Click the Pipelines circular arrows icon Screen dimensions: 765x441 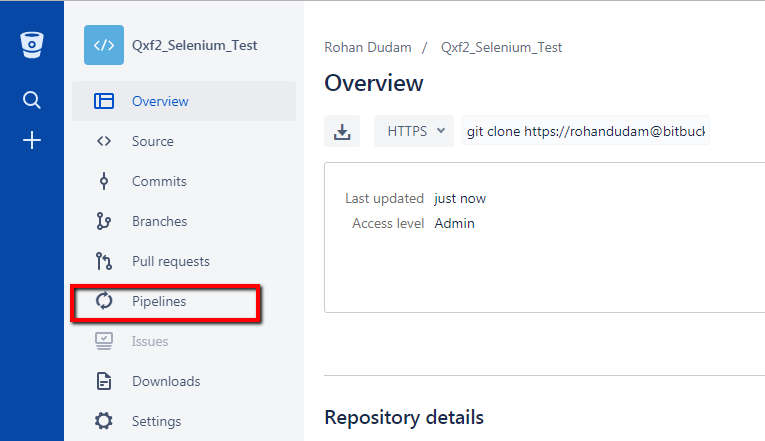pyautogui.click(x=104, y=301)
